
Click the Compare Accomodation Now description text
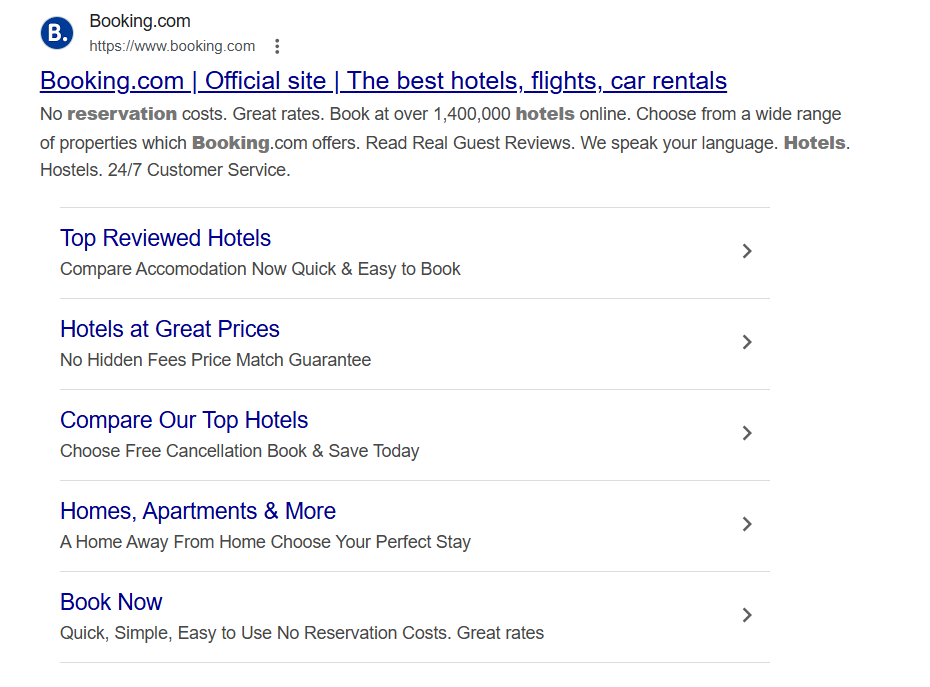click(260, 269)
